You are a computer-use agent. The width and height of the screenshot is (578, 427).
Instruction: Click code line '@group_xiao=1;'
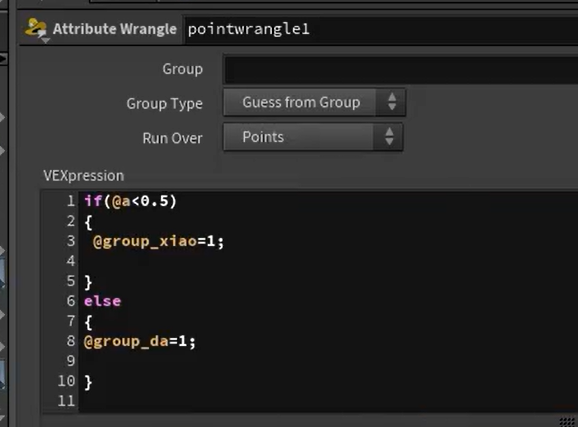click(159, 242)
